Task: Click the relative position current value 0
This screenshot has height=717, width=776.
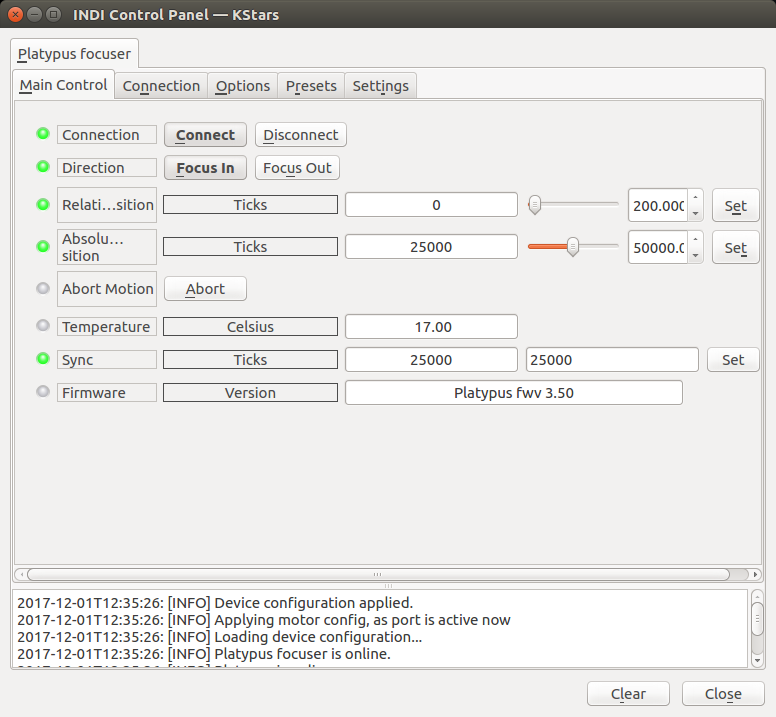Action: (x=432, y=205)
